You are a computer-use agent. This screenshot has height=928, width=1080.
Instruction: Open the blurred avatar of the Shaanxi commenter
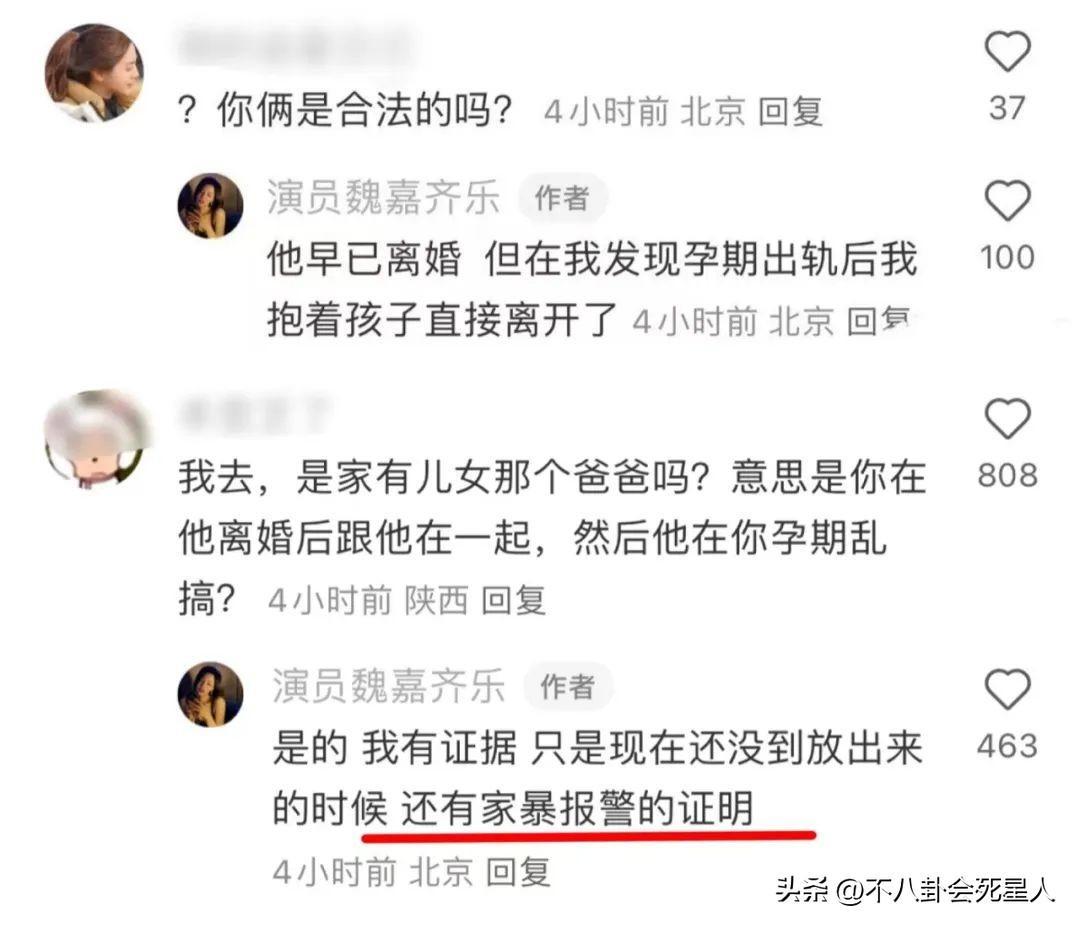(x=96, y=439)
